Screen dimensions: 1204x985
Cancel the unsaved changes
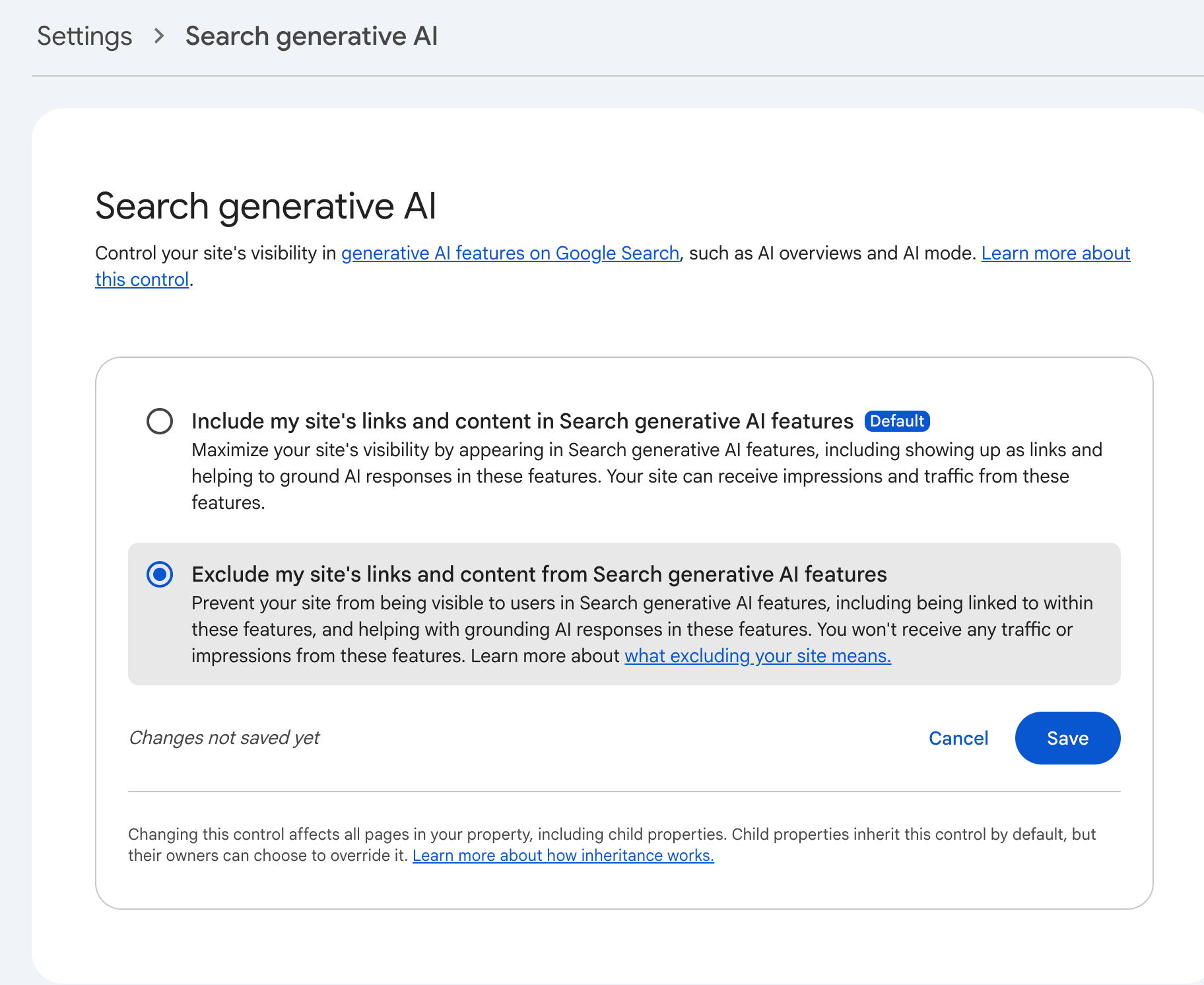point(958,738)
